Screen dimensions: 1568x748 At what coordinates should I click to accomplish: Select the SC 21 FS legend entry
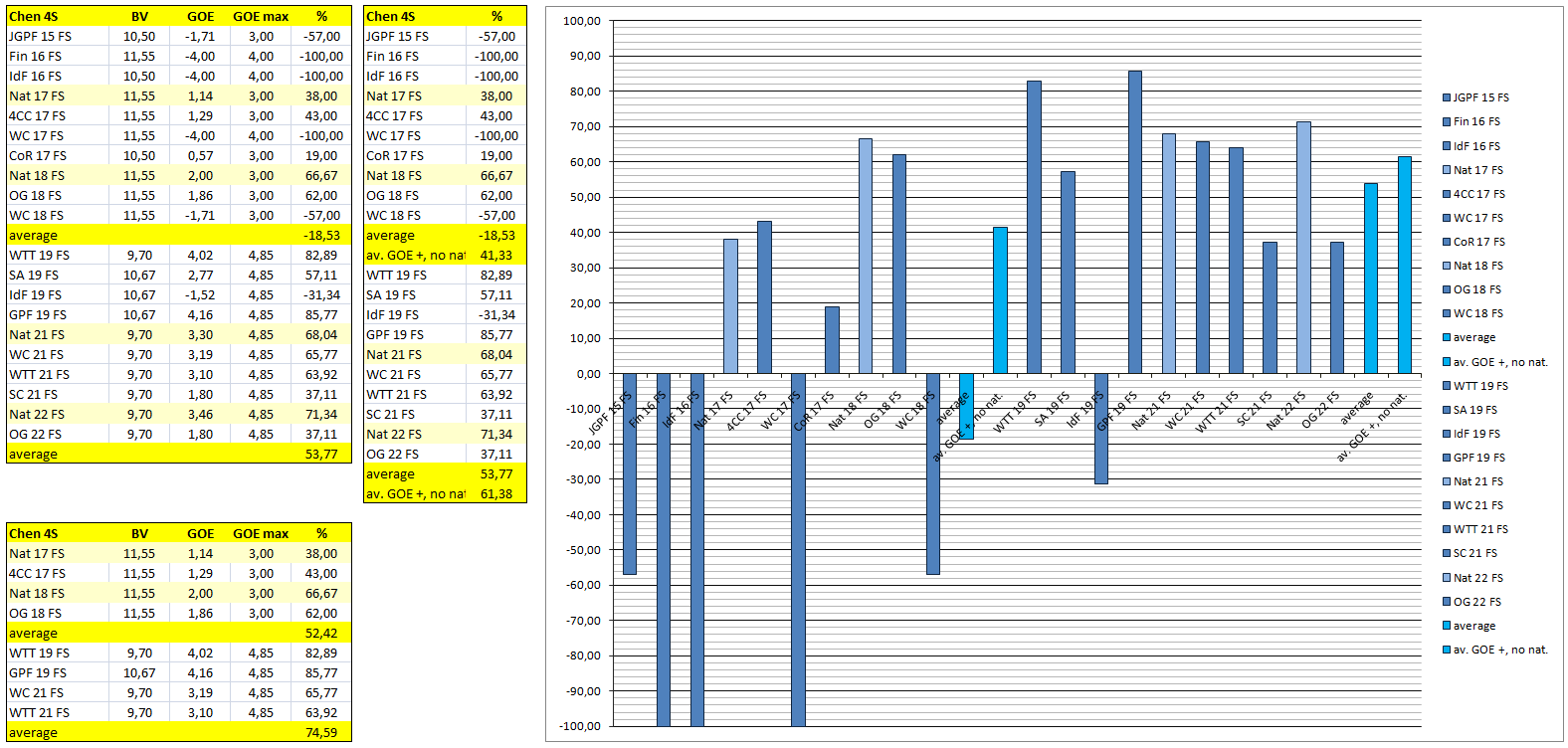coord(1474,553)
